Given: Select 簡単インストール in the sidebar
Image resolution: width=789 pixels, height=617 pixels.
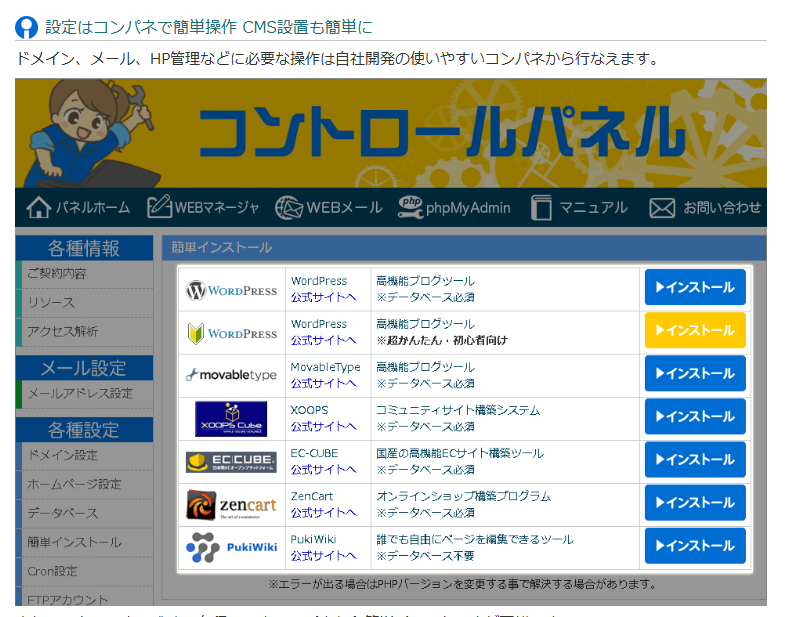Looking at the screenshot, I should 85,543.
